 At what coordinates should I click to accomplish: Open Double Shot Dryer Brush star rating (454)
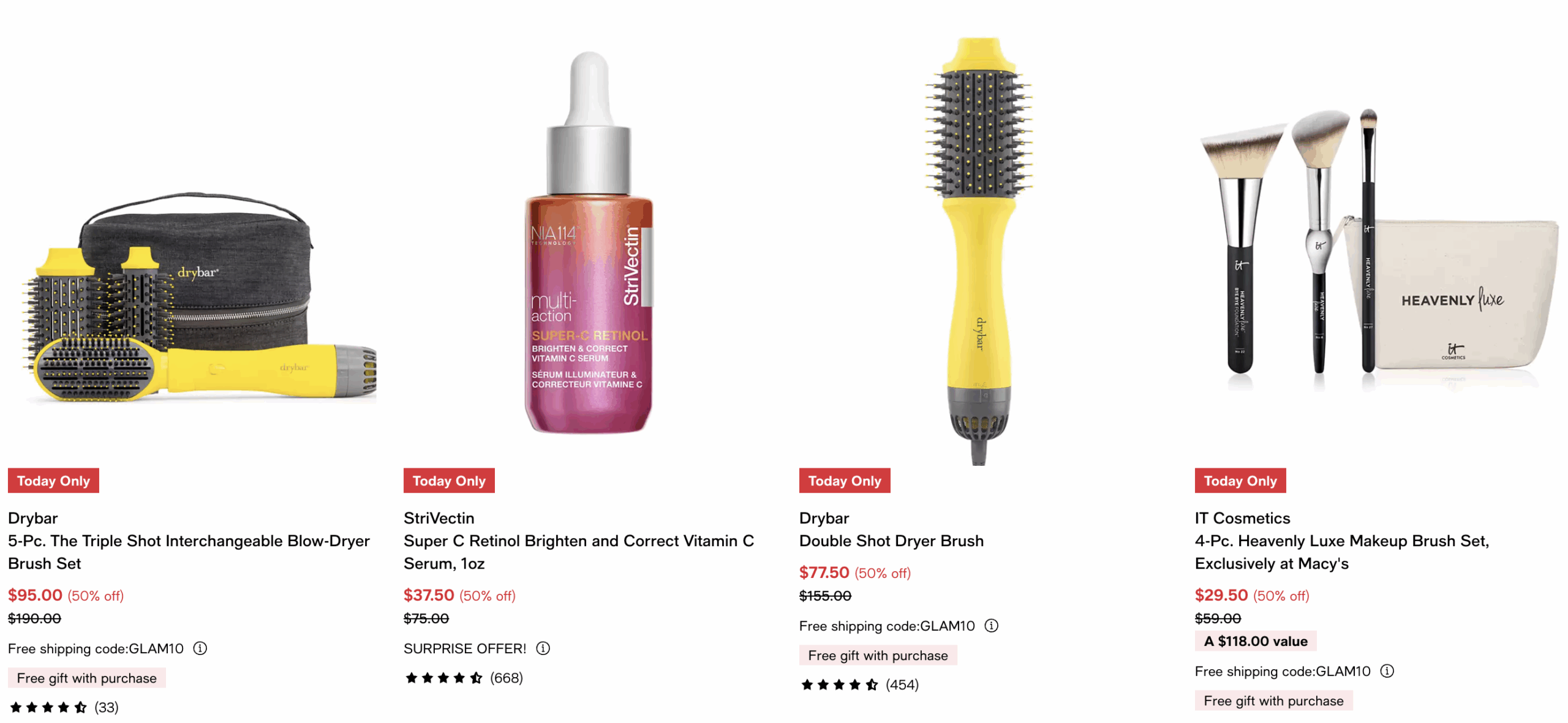point(859,684)
